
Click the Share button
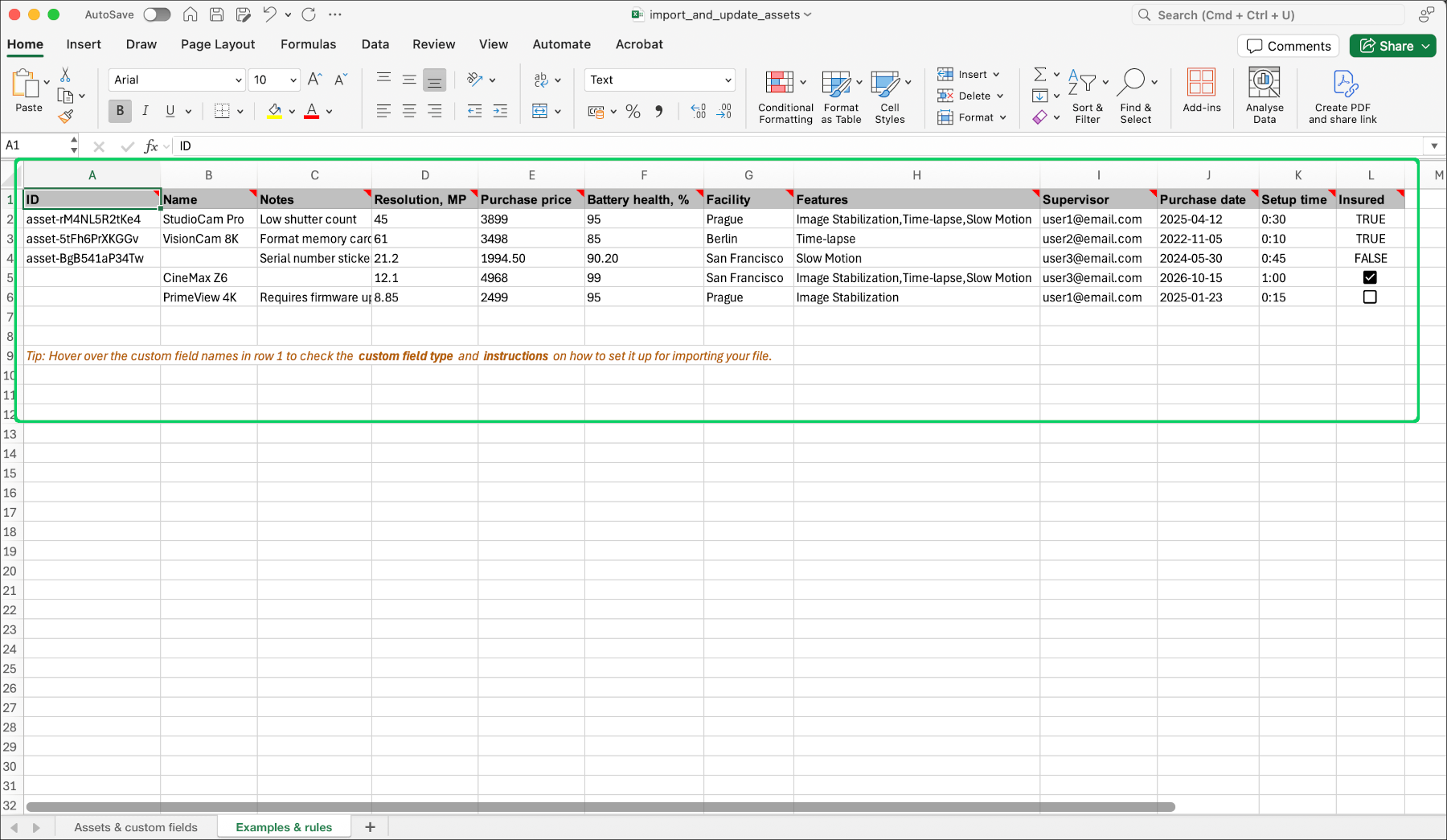coord(1392,46)
